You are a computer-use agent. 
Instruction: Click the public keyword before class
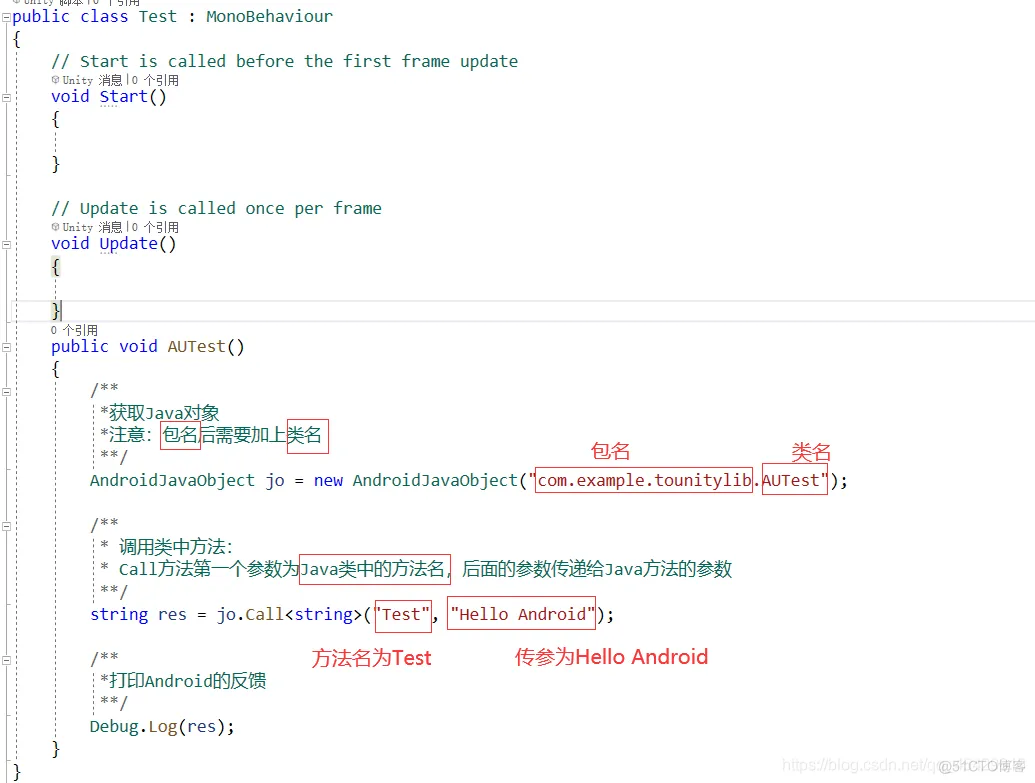point(41,17)
